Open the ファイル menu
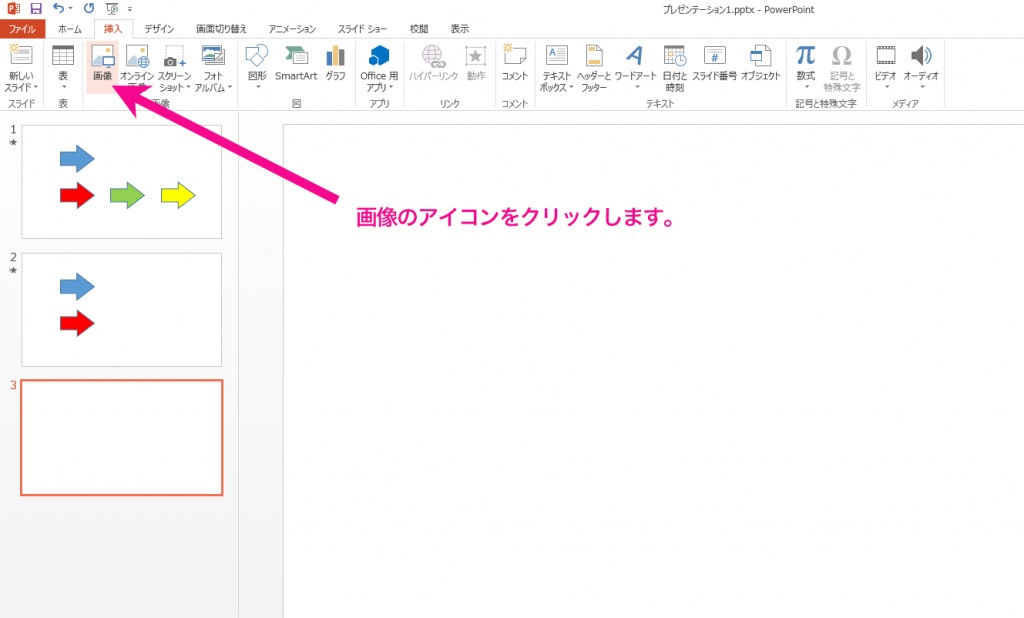Viewport: 1024px width, 618px height. (22, 28)
